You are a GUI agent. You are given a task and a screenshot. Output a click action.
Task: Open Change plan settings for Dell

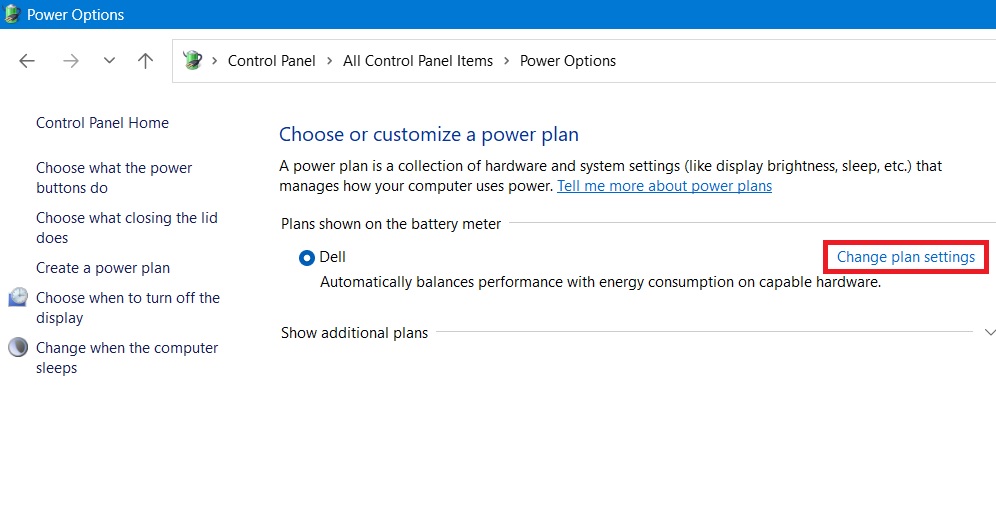click(x=906, y=257)
